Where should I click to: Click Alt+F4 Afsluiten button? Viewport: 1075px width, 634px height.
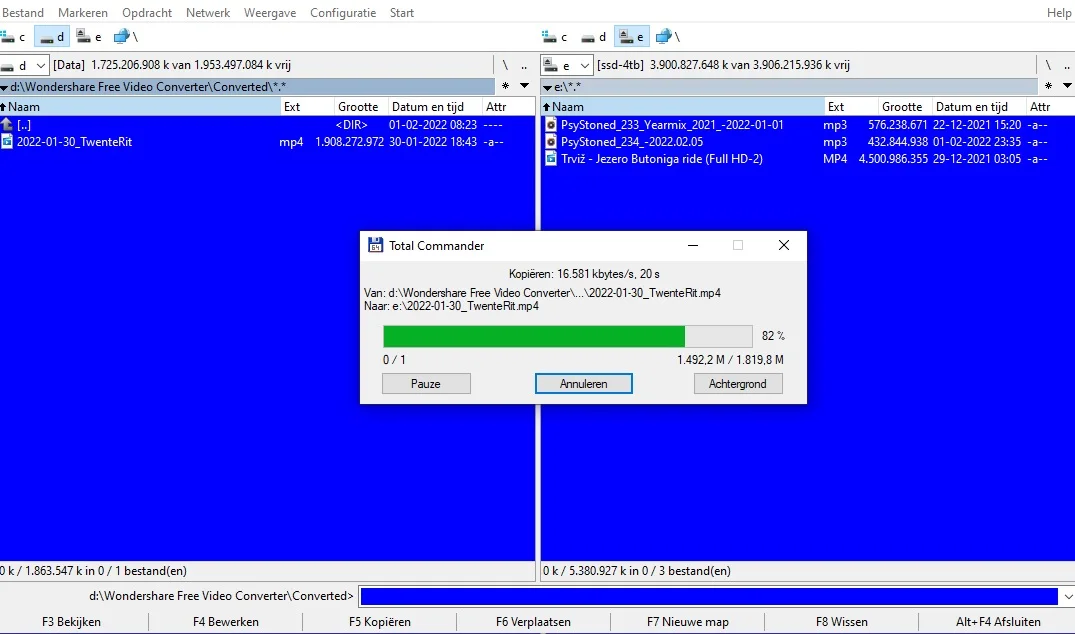(x=998, y=622)
